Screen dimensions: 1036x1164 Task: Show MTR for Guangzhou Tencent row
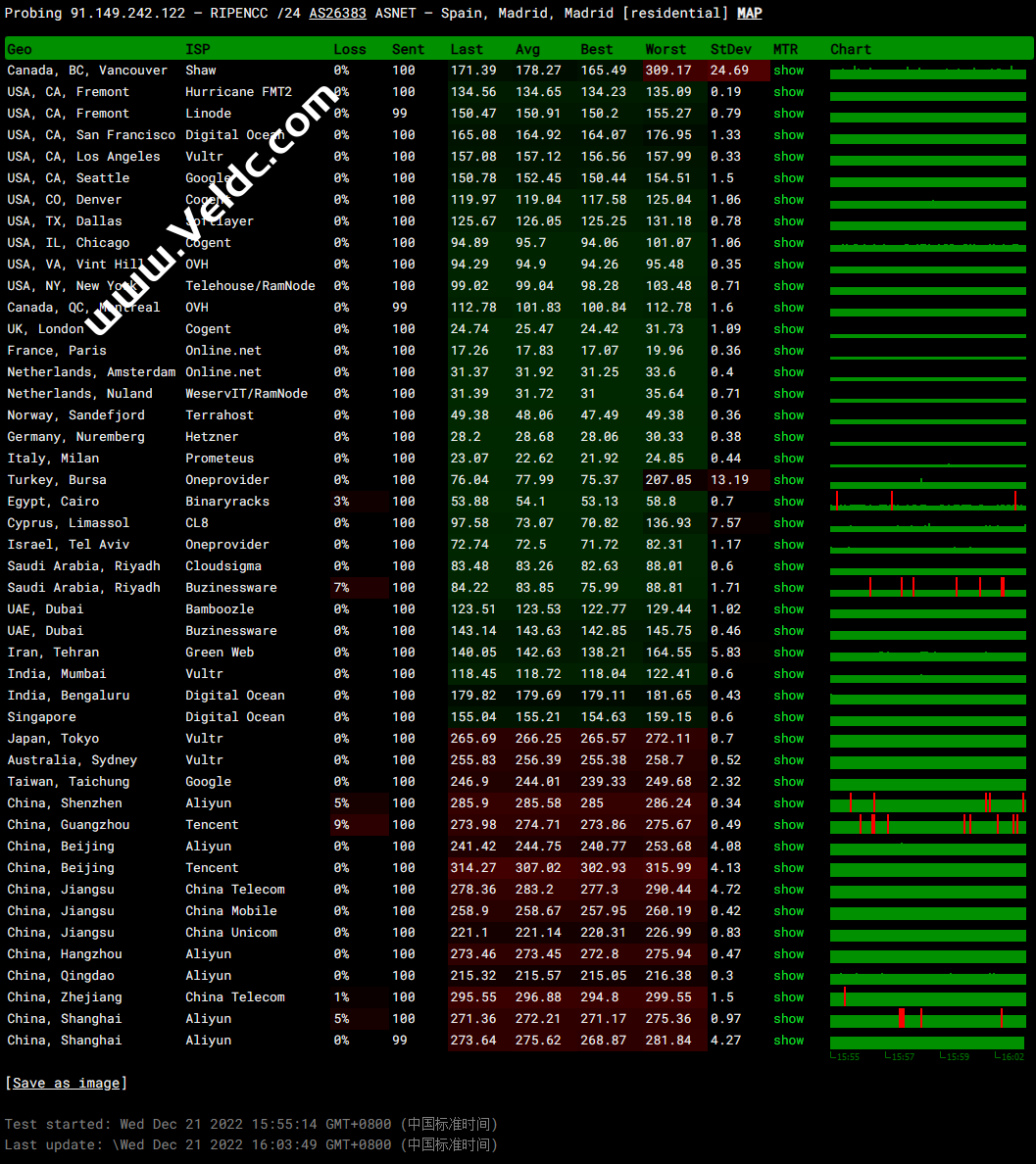pyautogui.click(x=788, y=824)
